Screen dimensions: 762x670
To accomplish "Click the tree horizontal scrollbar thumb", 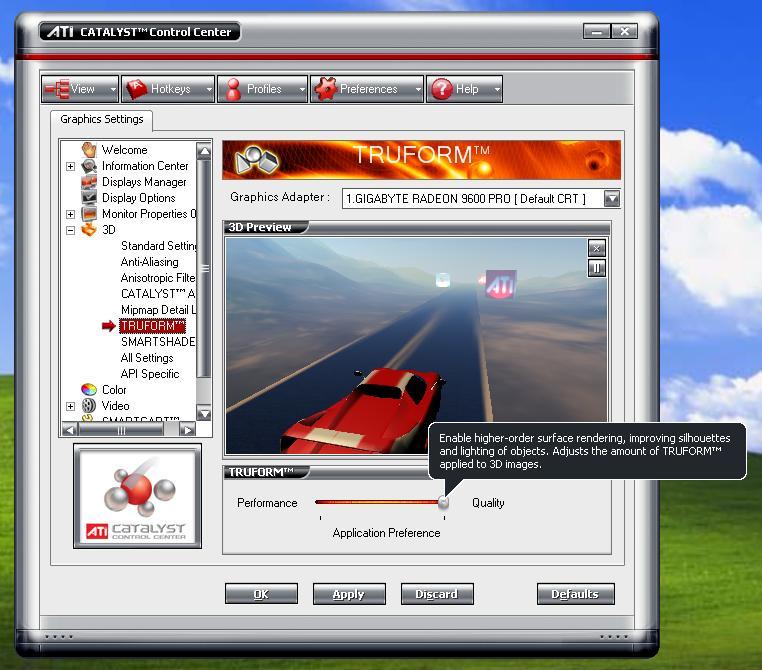I will (x=121, y=429).
